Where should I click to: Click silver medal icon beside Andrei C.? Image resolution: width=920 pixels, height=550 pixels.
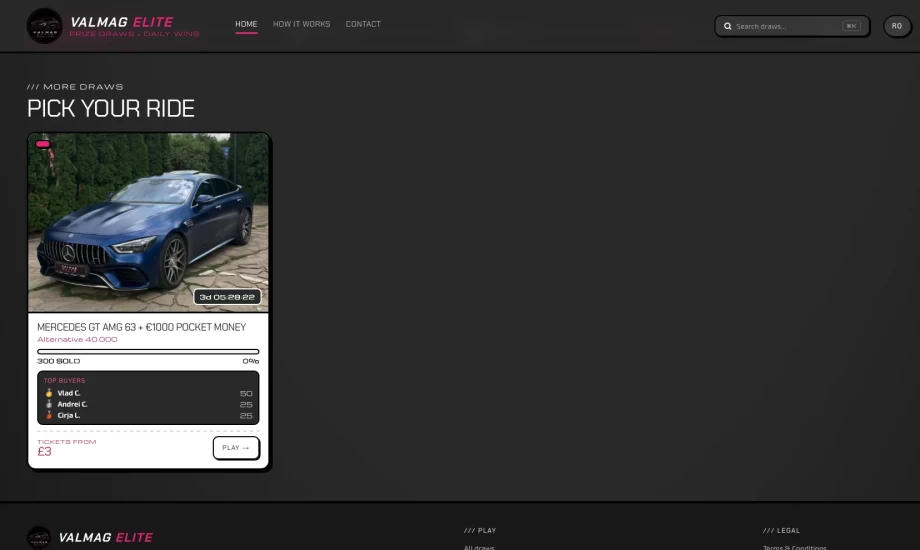[49, 404]
